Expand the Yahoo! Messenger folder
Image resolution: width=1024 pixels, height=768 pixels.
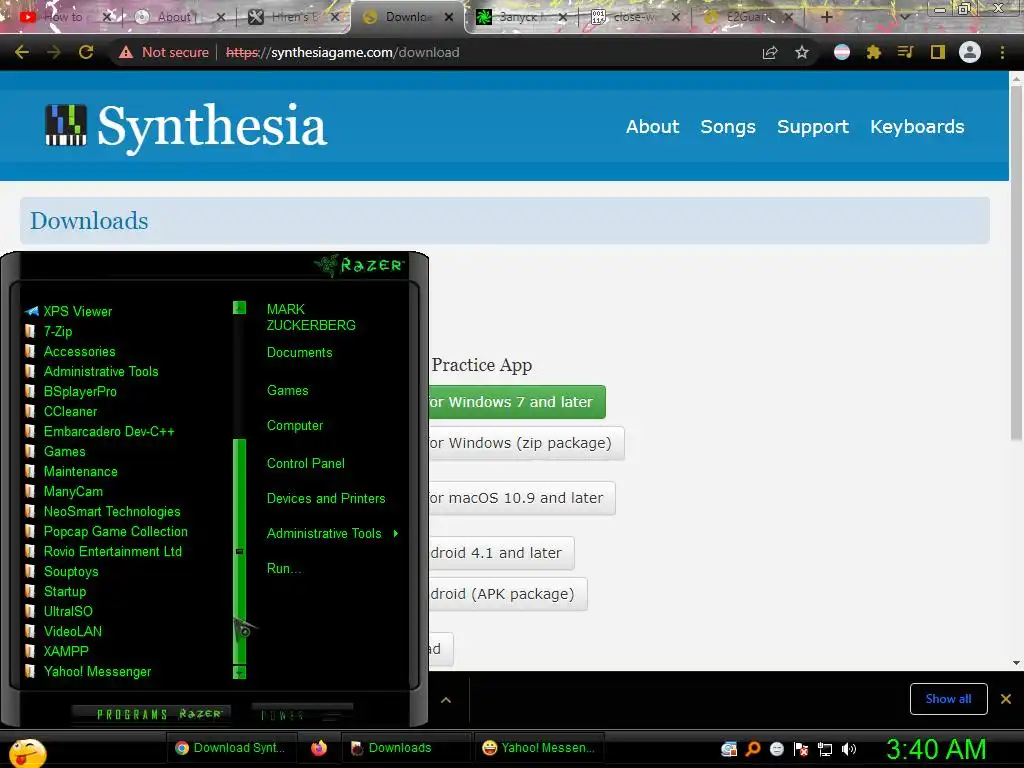(x=97, y=671)
